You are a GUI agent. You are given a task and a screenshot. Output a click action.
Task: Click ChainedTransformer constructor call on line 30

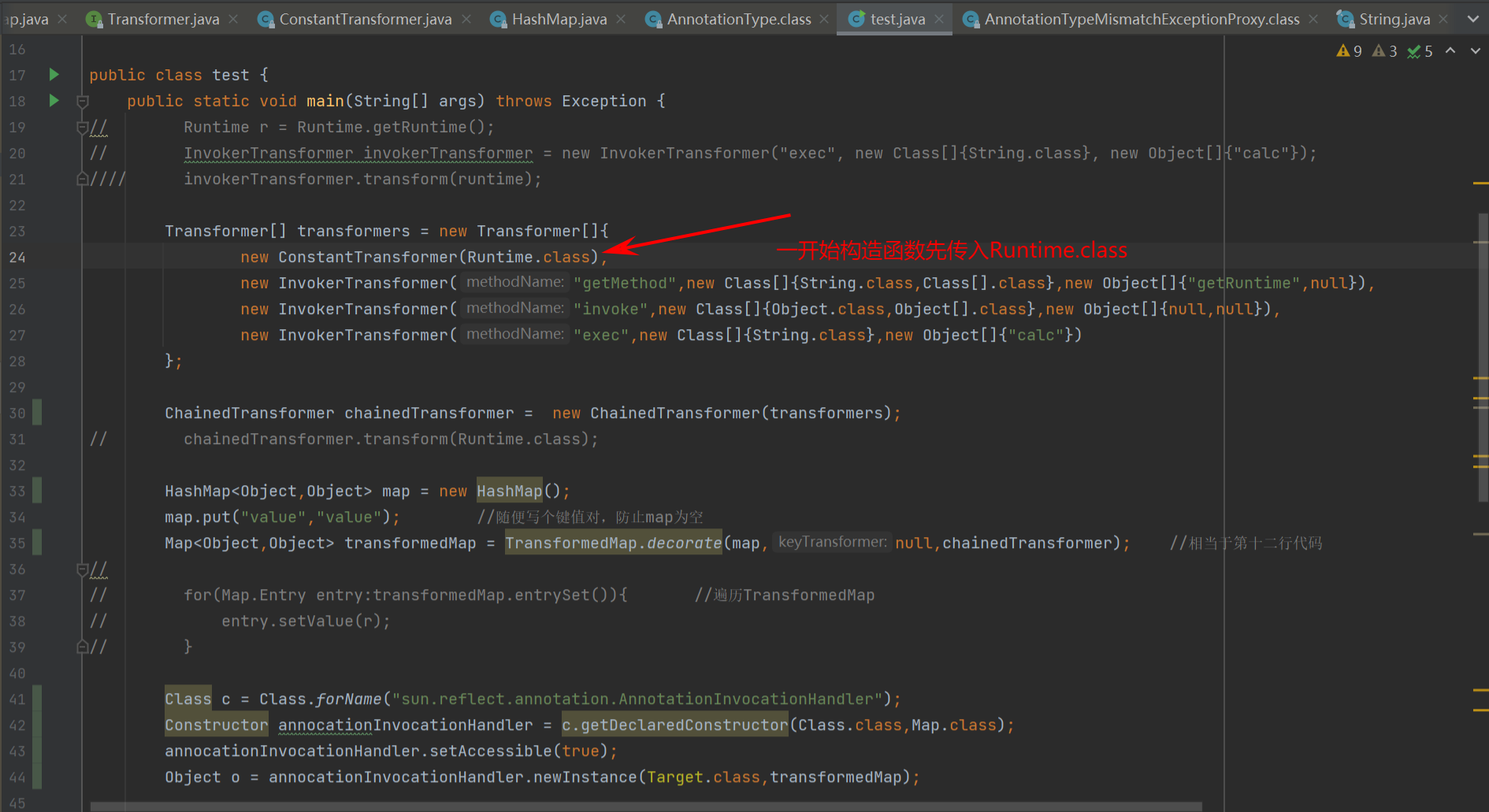point(675,413)
